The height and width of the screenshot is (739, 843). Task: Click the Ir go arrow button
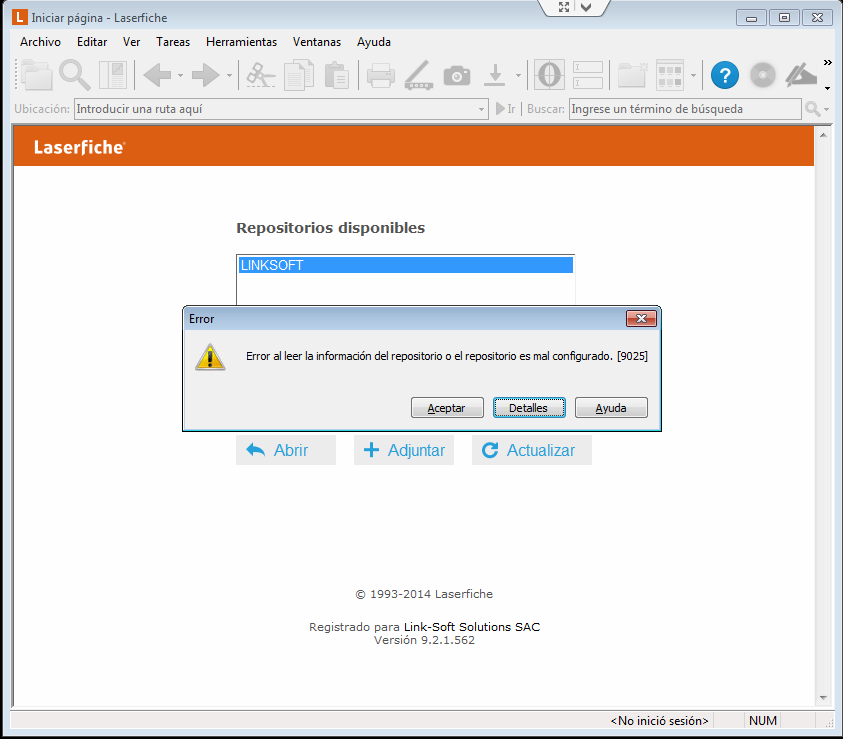tap(505, 109)
